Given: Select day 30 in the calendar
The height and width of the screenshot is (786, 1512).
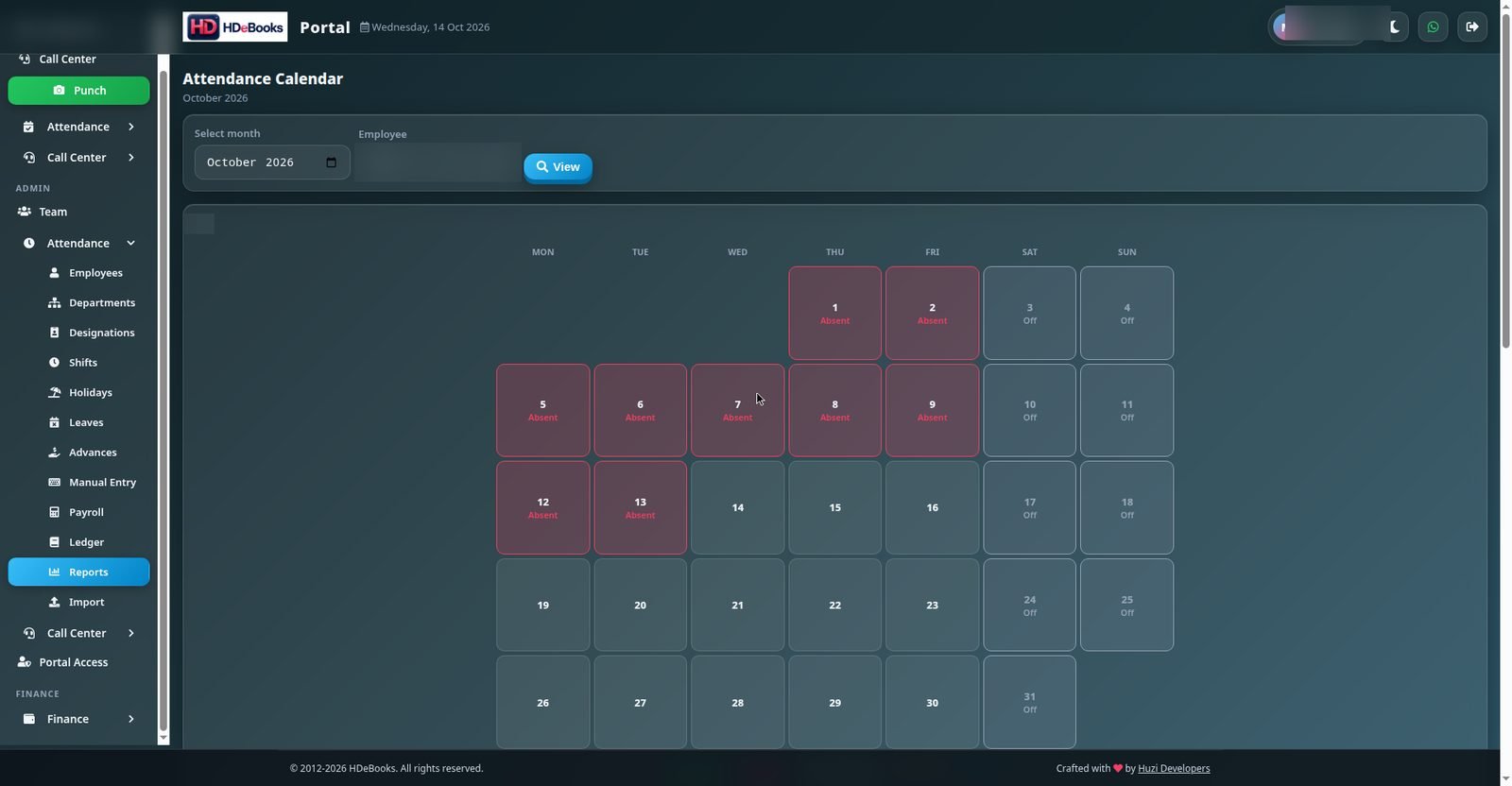Looking at the screenshot, I should [x=933, y=703].
